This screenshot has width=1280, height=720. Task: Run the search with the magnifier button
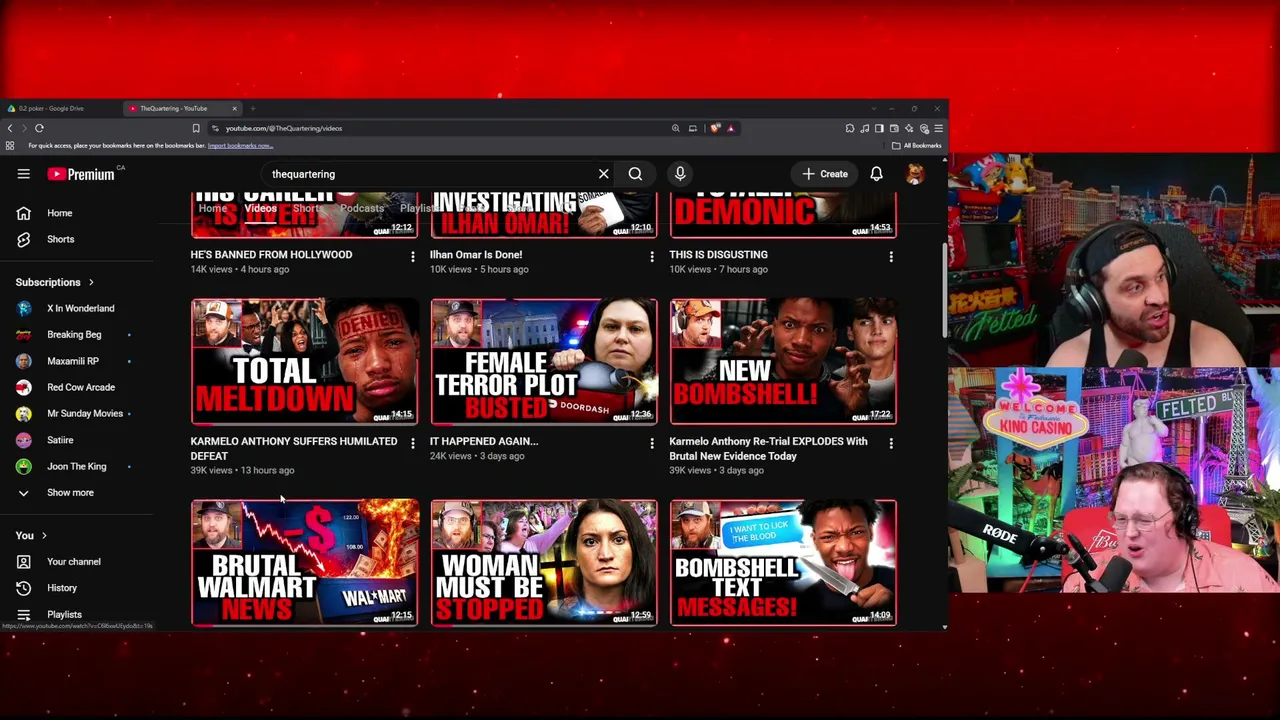click(635, 174)
